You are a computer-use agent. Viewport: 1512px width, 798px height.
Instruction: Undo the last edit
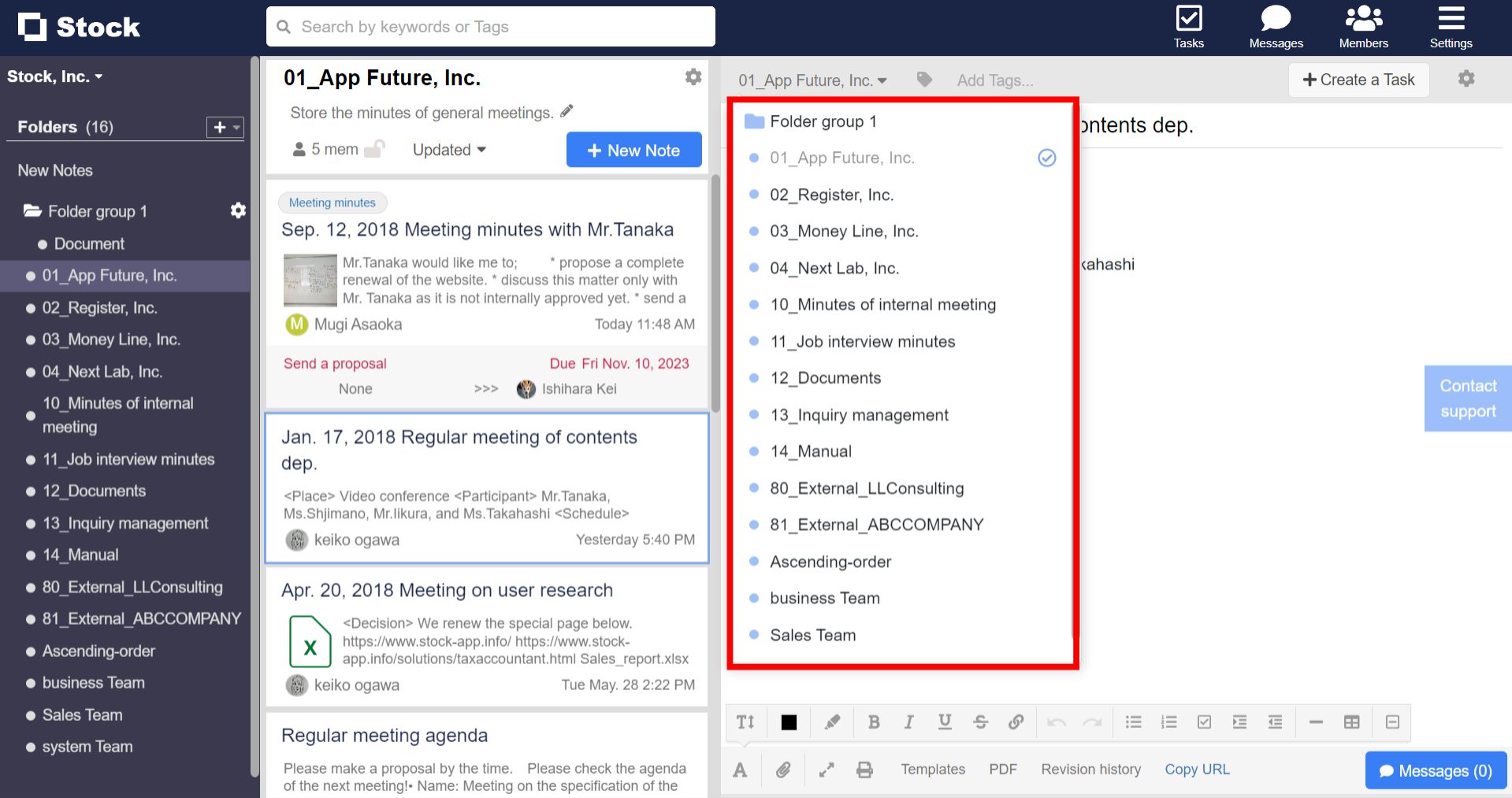[1056, 722]
